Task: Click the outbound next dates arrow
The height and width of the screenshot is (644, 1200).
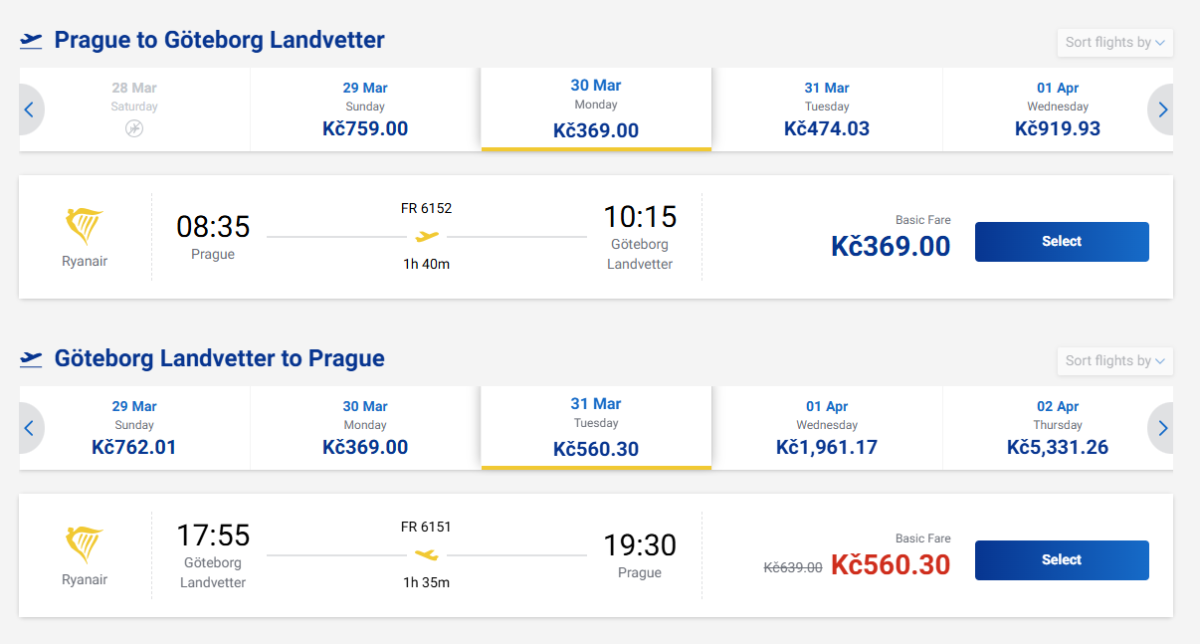Action: 1162,110
